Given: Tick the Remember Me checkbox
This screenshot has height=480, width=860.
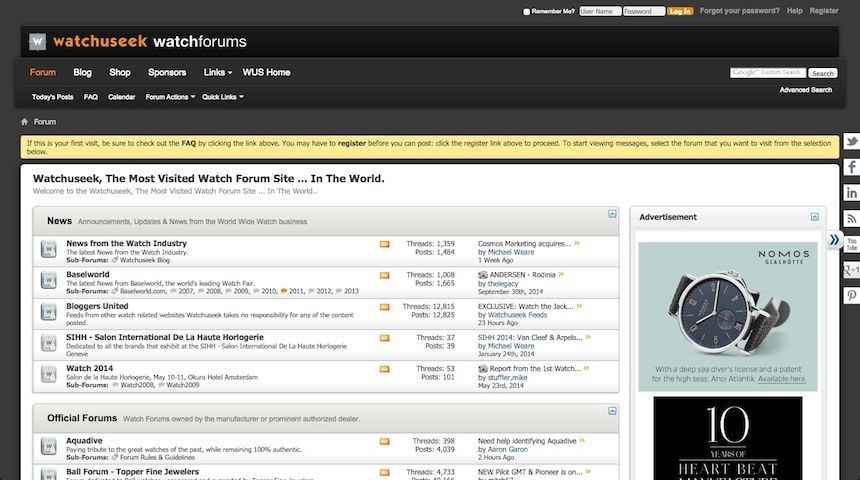Looking at the screenshot, I should 527,12.
